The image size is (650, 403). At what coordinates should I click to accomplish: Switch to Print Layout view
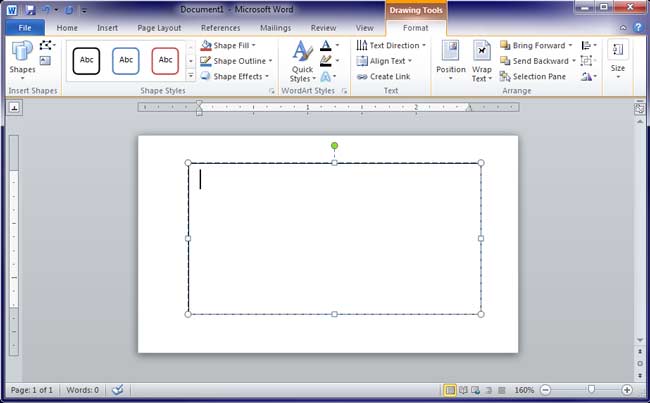[450, 390]
